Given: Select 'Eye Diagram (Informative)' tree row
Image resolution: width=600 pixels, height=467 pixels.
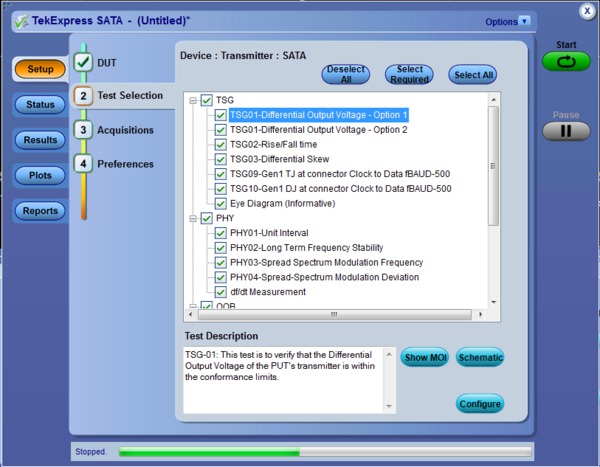Looking at the screenshot, I should point(282,203).
